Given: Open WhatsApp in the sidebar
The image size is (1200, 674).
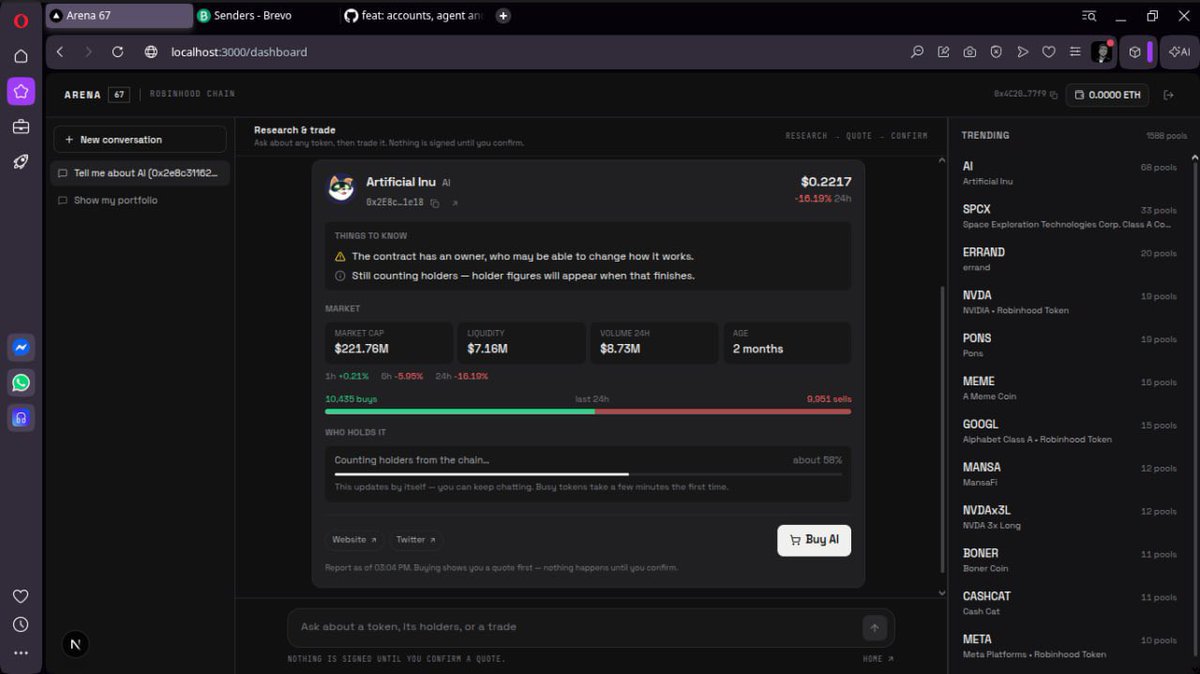Looking at the screenshot, I should [x=21, y=382].
